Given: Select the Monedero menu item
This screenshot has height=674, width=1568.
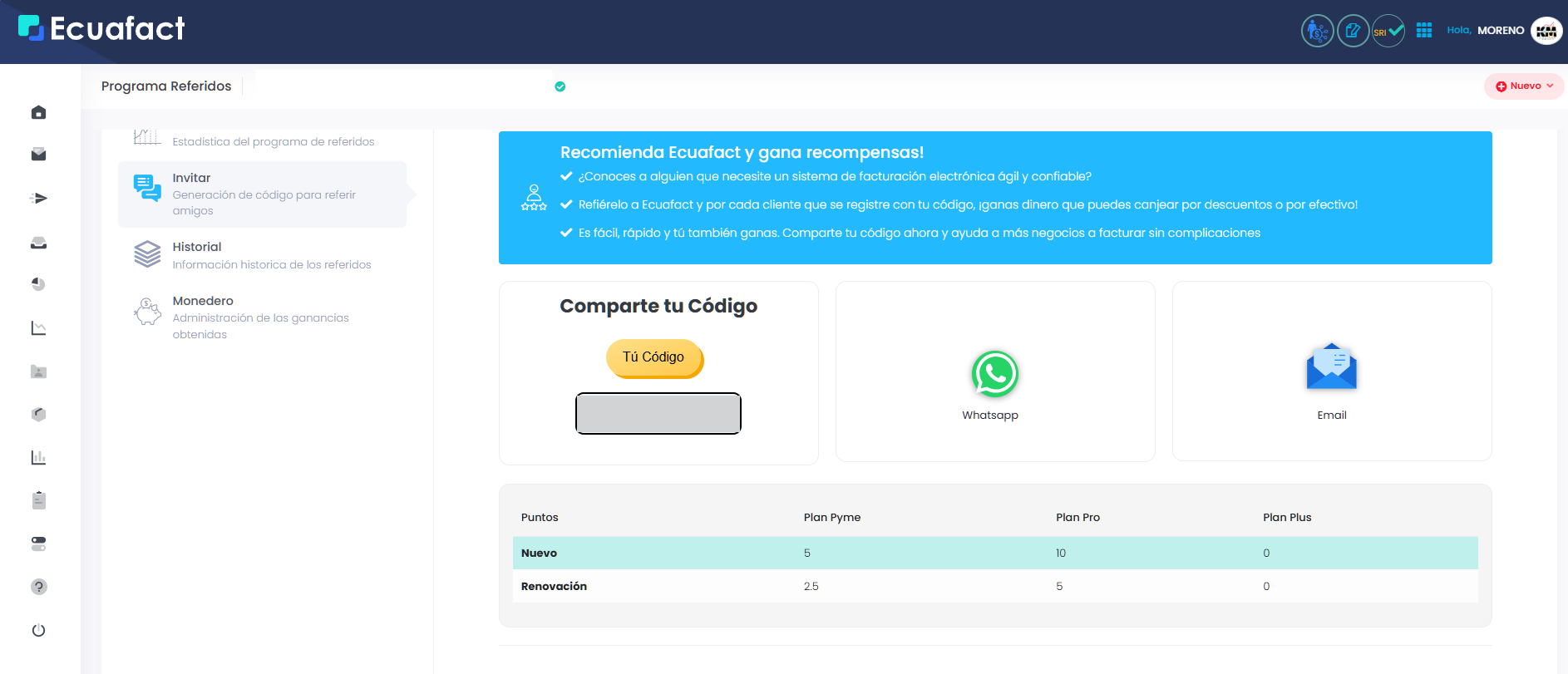Looking at the screenshot, I should click(x=262, y=317).
